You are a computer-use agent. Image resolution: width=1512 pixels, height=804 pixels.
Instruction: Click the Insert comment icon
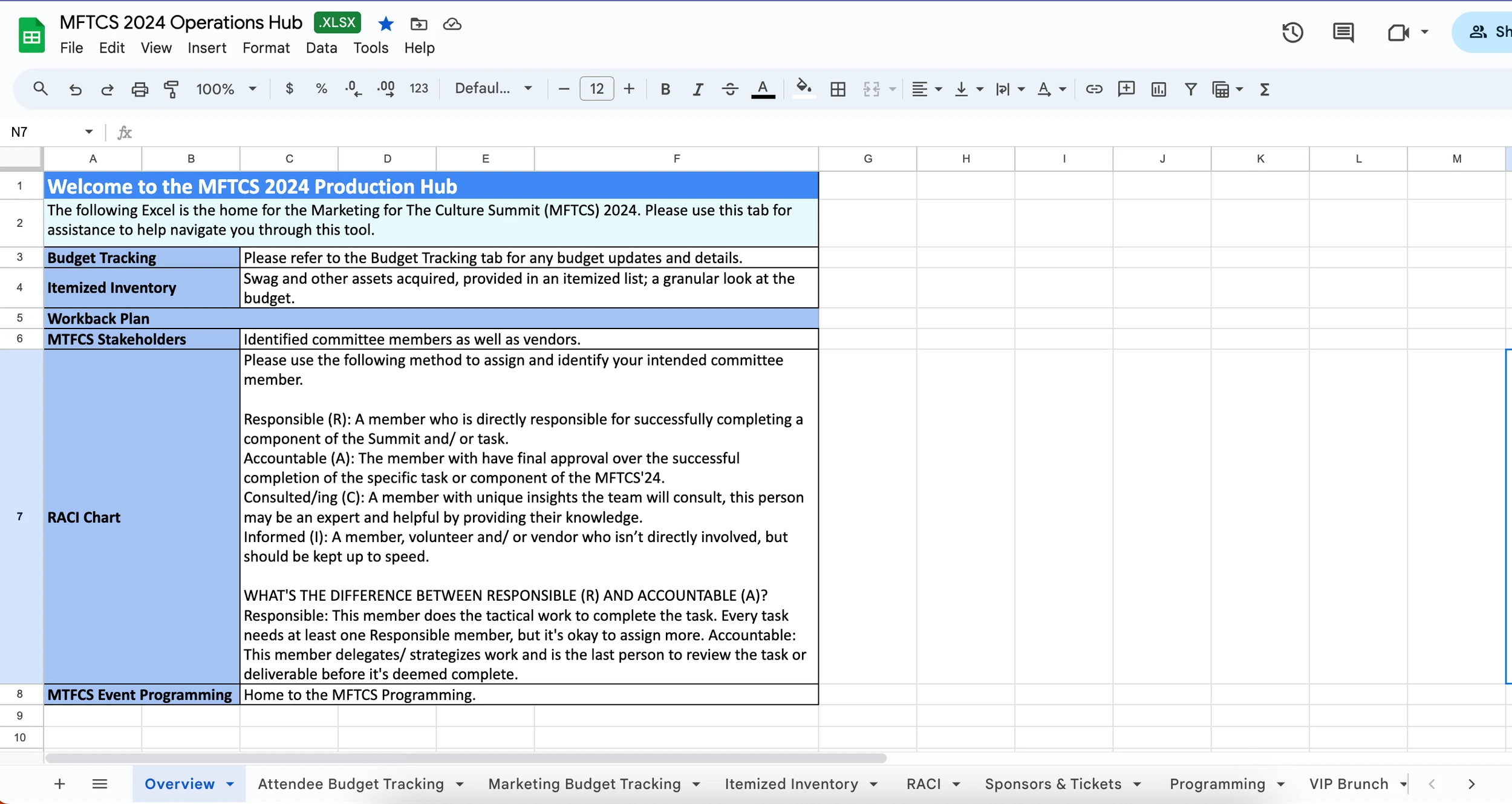point(1126,90)
